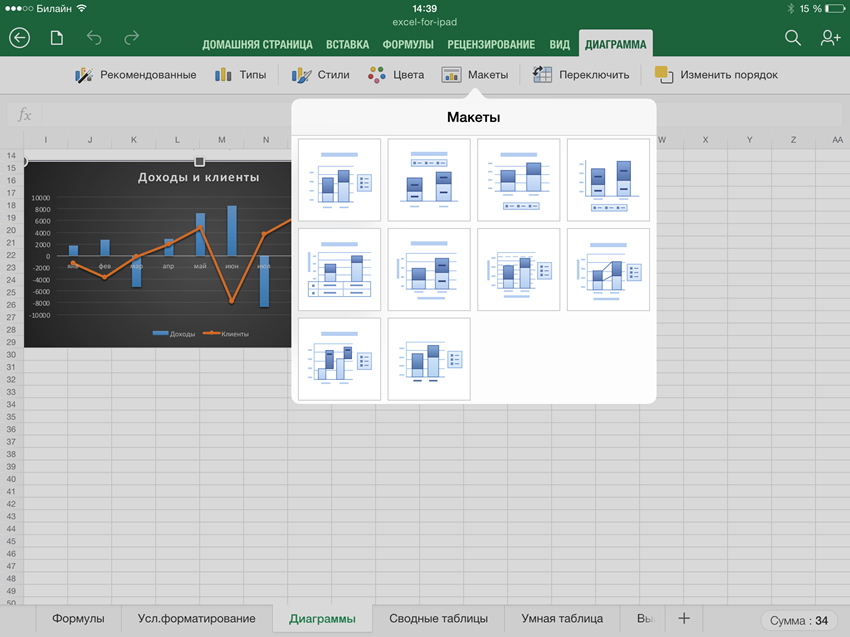Image resolution: width=850 pixels, height=637 pixels.
Task: Tap the Доходы legend entry
Action: point(173,334)
